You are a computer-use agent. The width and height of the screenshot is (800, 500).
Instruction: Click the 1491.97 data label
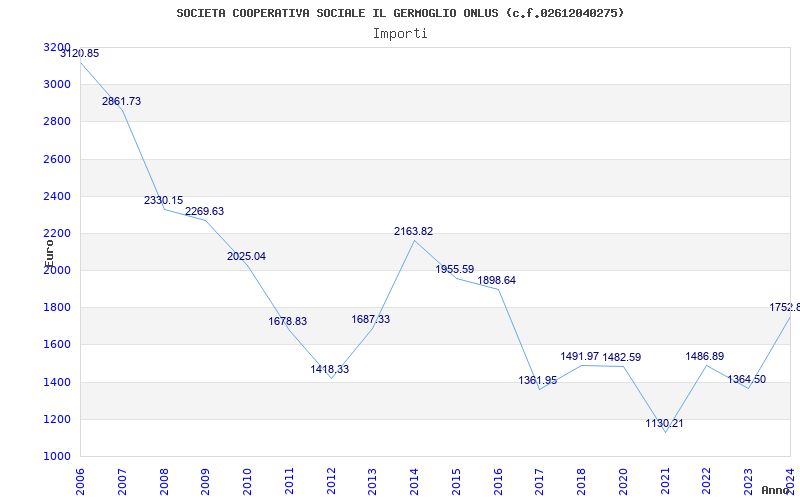click(580, 357)
